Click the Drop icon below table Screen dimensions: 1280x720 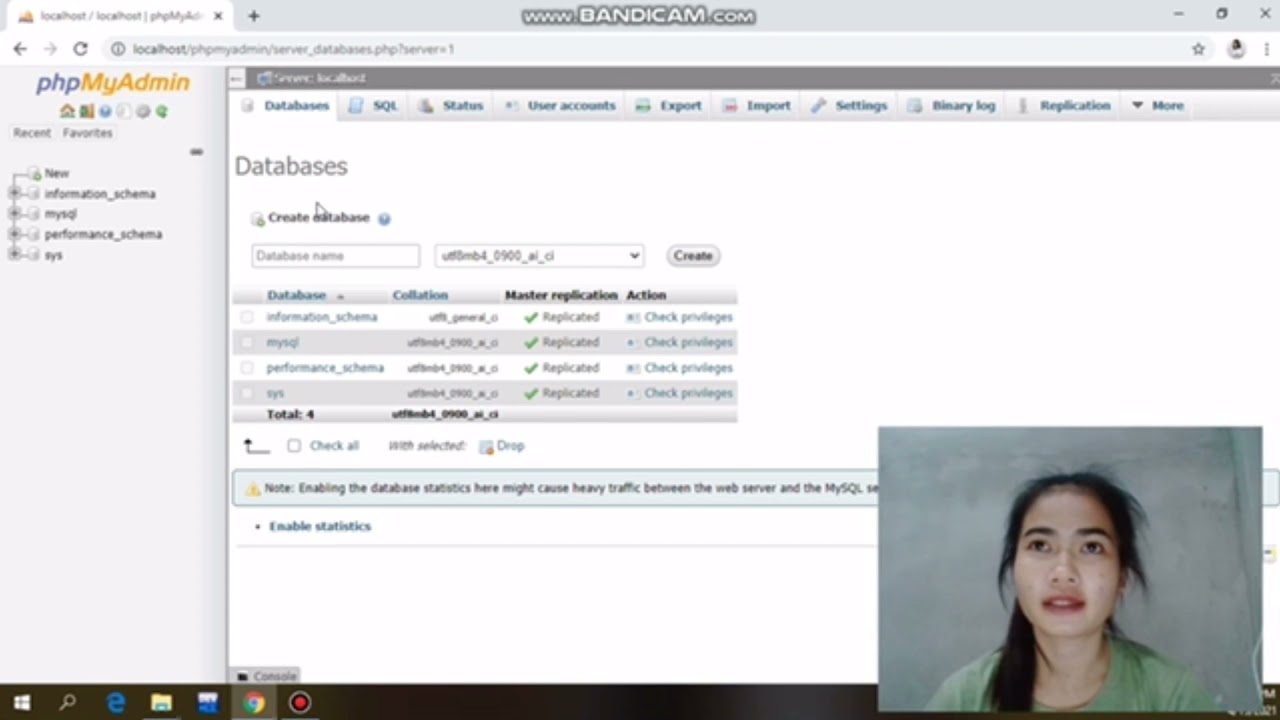coord(486,447)
